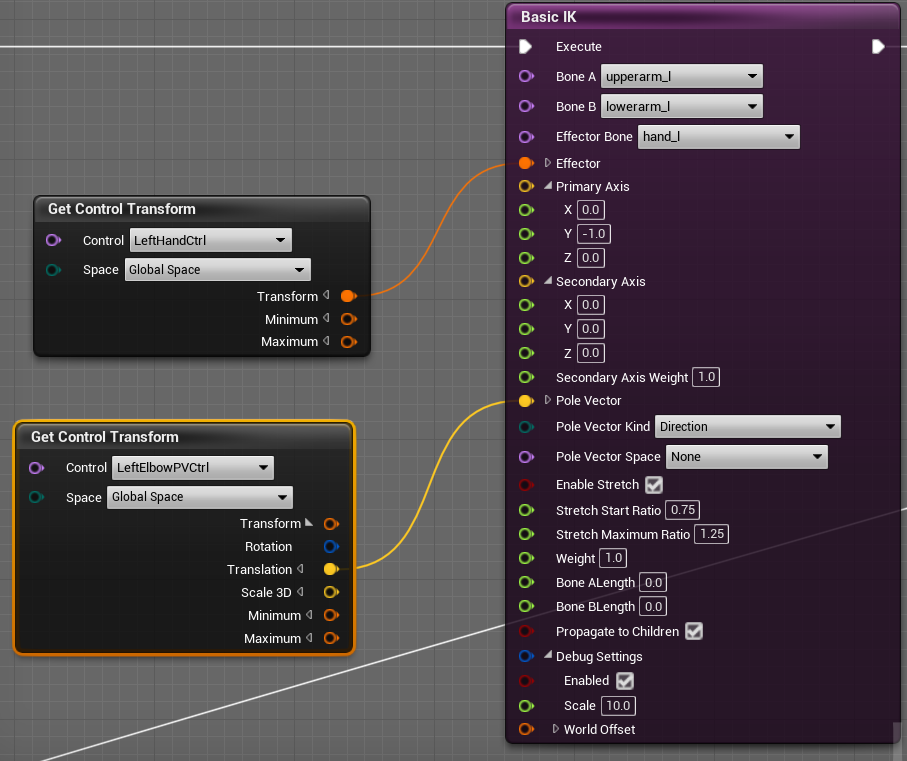Select the upper Get Control Transform node title
The image size is (907, 761).
point(121,209)
